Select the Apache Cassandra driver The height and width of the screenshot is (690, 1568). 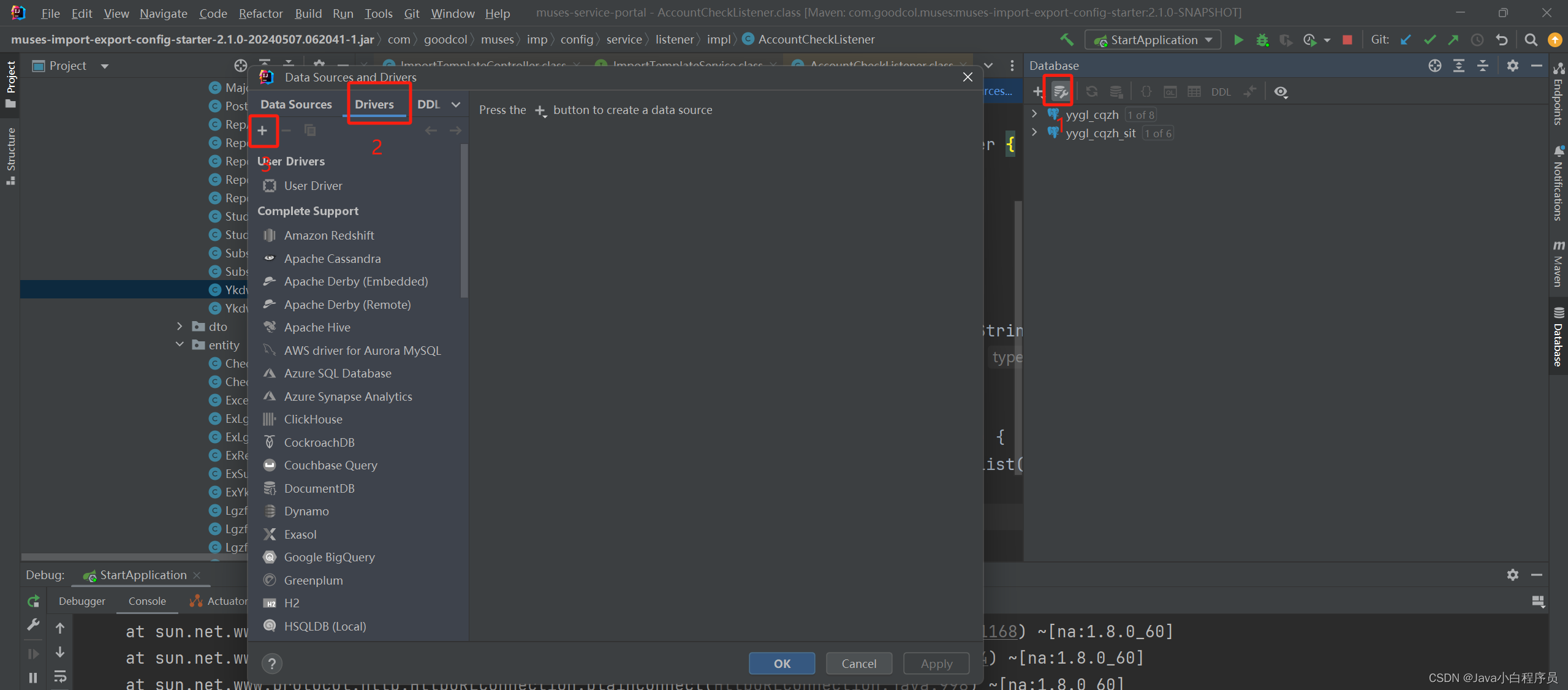click(332, 259)
